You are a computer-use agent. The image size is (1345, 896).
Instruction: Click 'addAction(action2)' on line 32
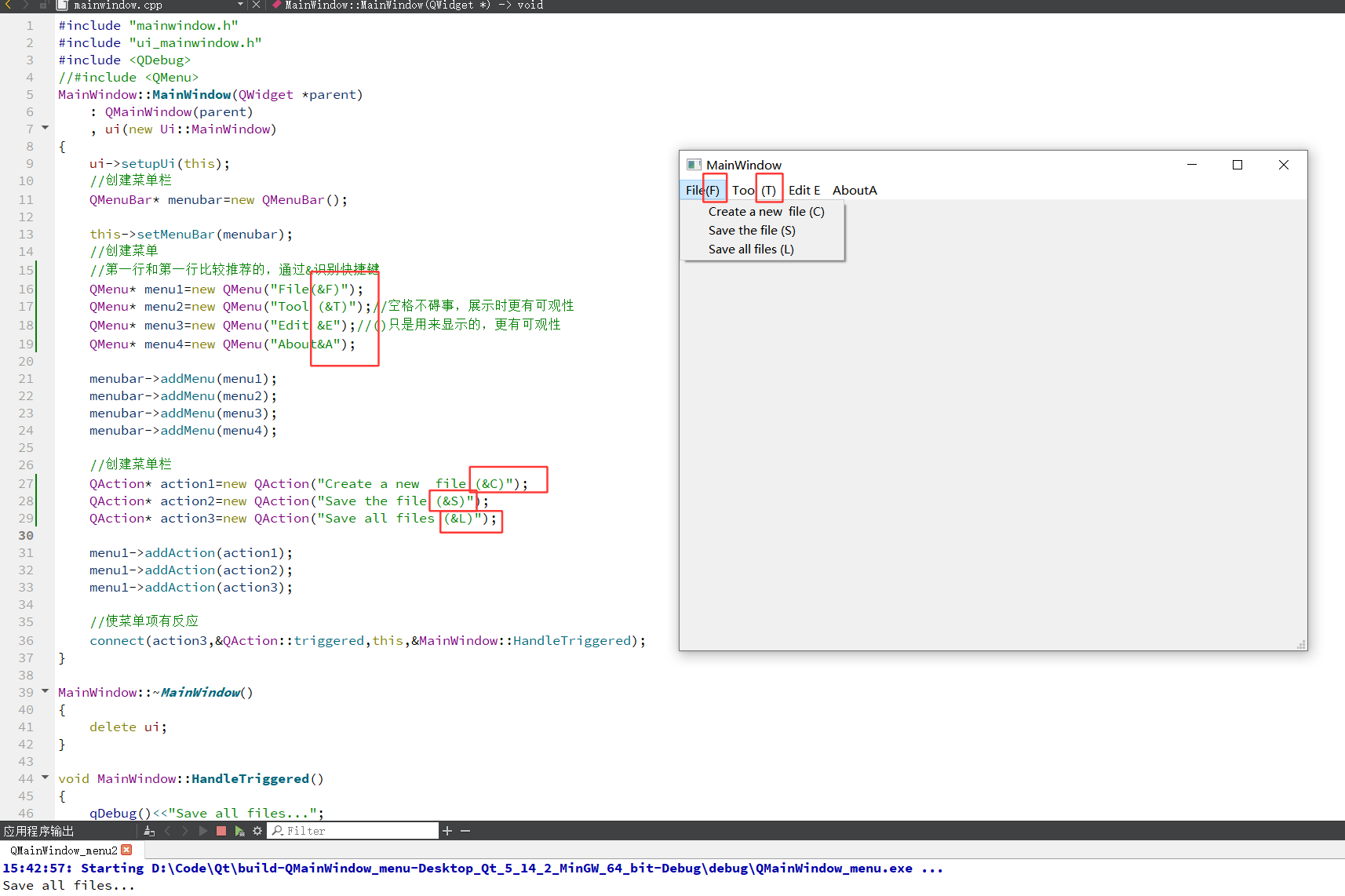pyautogui.click(x=215, y=570)
